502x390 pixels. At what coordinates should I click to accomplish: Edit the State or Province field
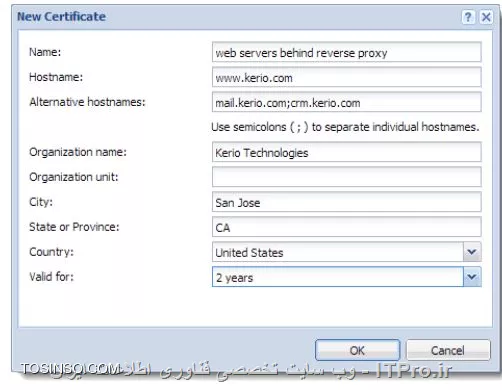click(346, 227)
